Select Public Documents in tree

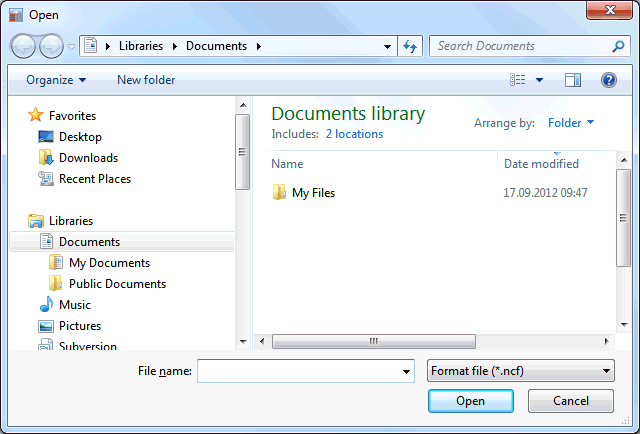click(118, 284)
